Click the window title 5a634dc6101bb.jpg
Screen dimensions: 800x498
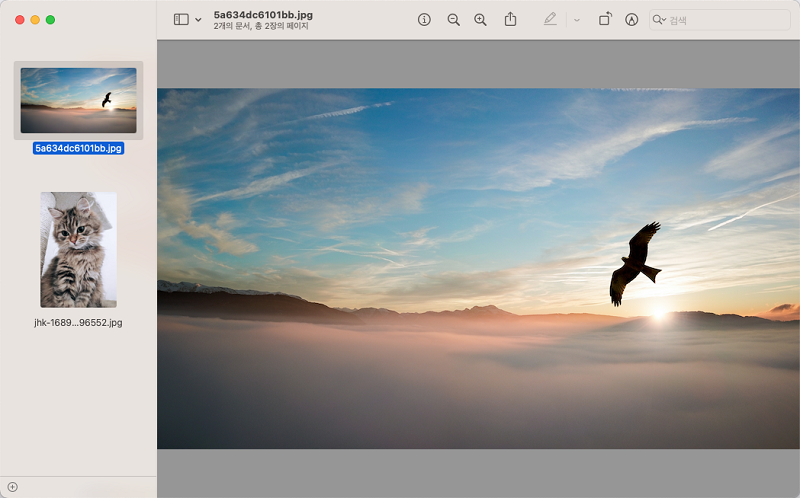[x=261, y=14]
